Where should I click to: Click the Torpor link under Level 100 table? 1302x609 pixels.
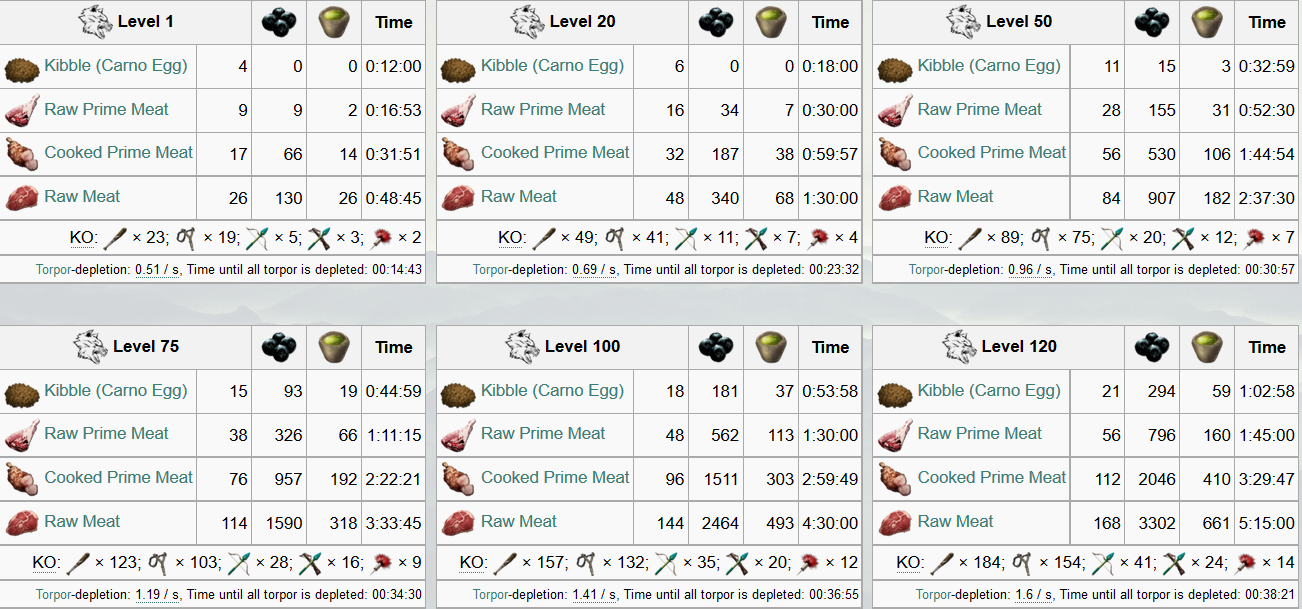click(491, 594)
